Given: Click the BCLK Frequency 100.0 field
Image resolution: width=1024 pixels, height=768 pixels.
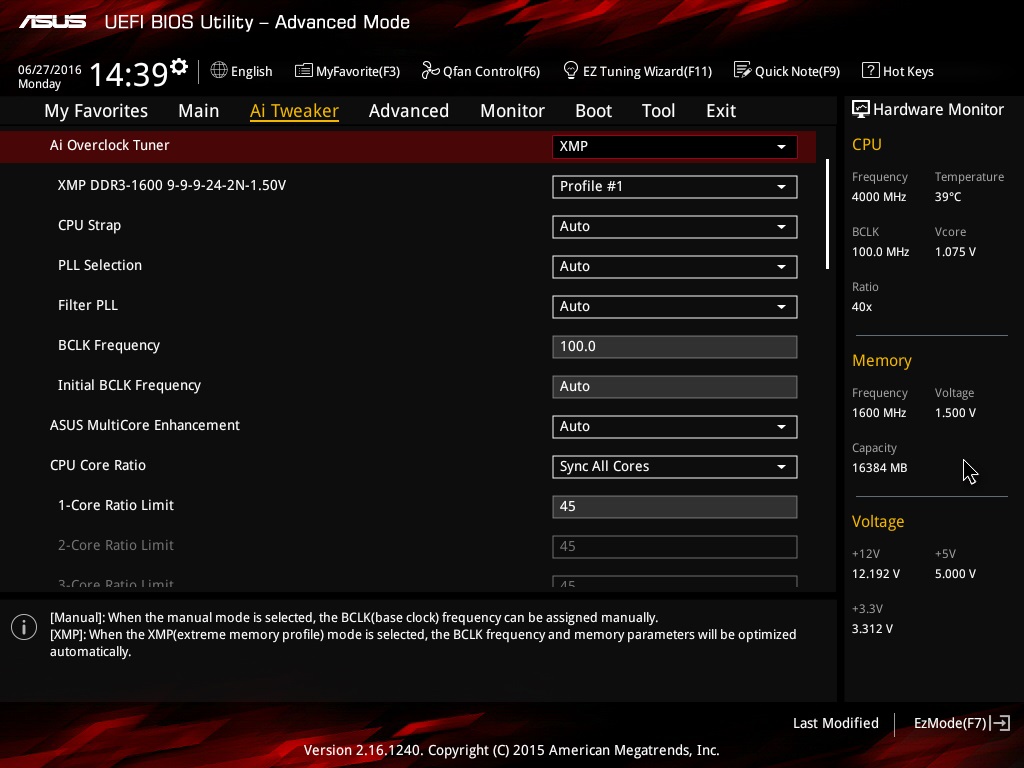Looking at the screenshot, I should tap(675, 347).
